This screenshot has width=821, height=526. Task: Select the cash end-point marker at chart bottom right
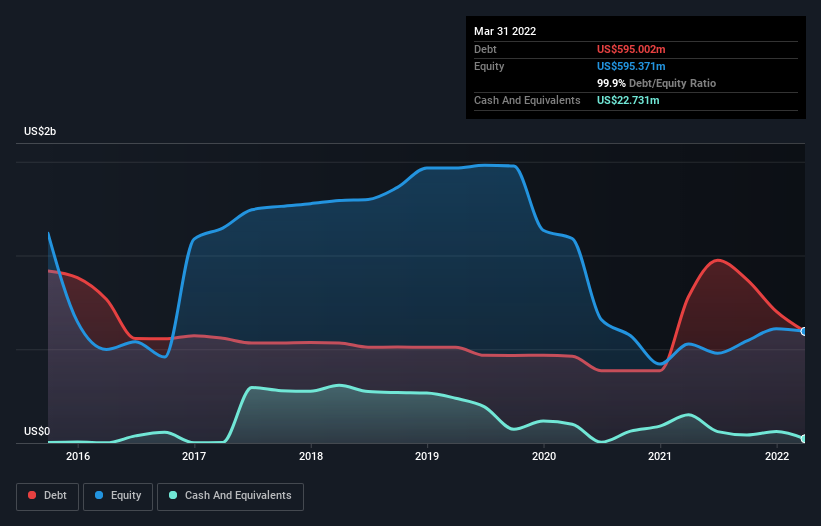tap(804, 439)
